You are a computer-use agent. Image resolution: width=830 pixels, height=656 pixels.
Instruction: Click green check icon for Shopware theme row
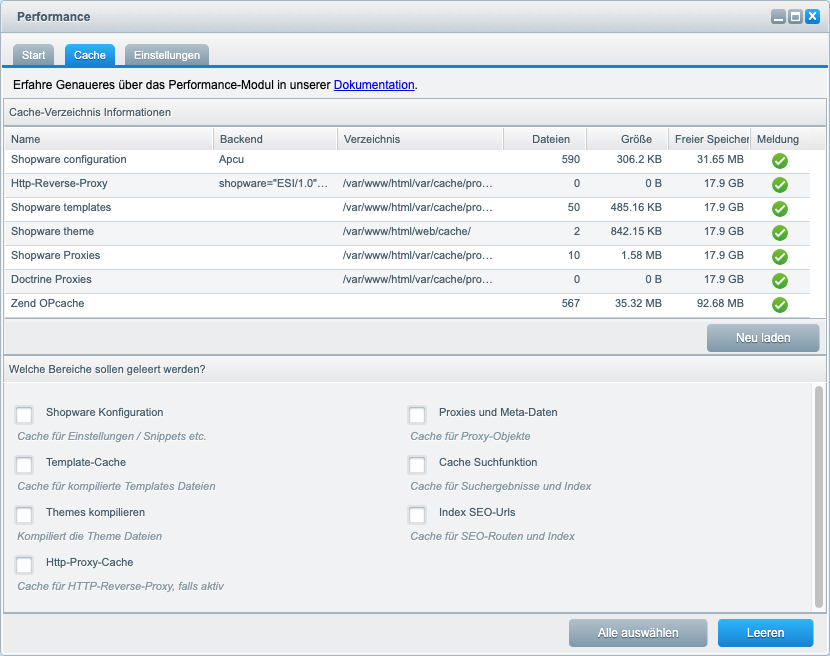(x=780, y=232)
